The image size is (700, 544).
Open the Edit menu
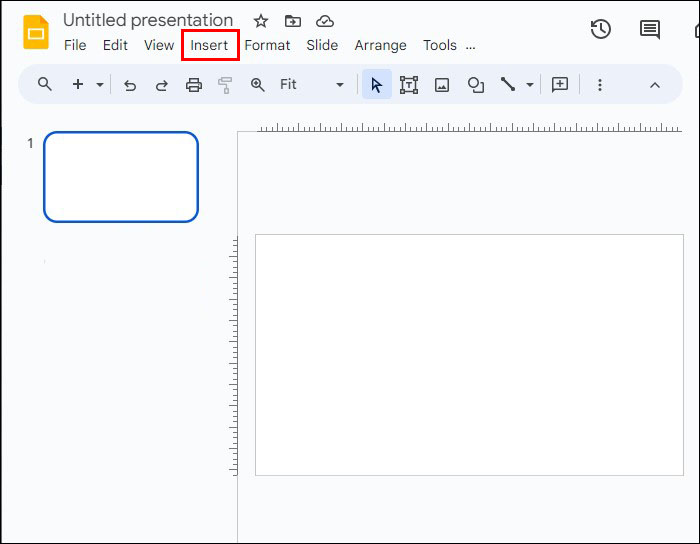click(115, 45)
